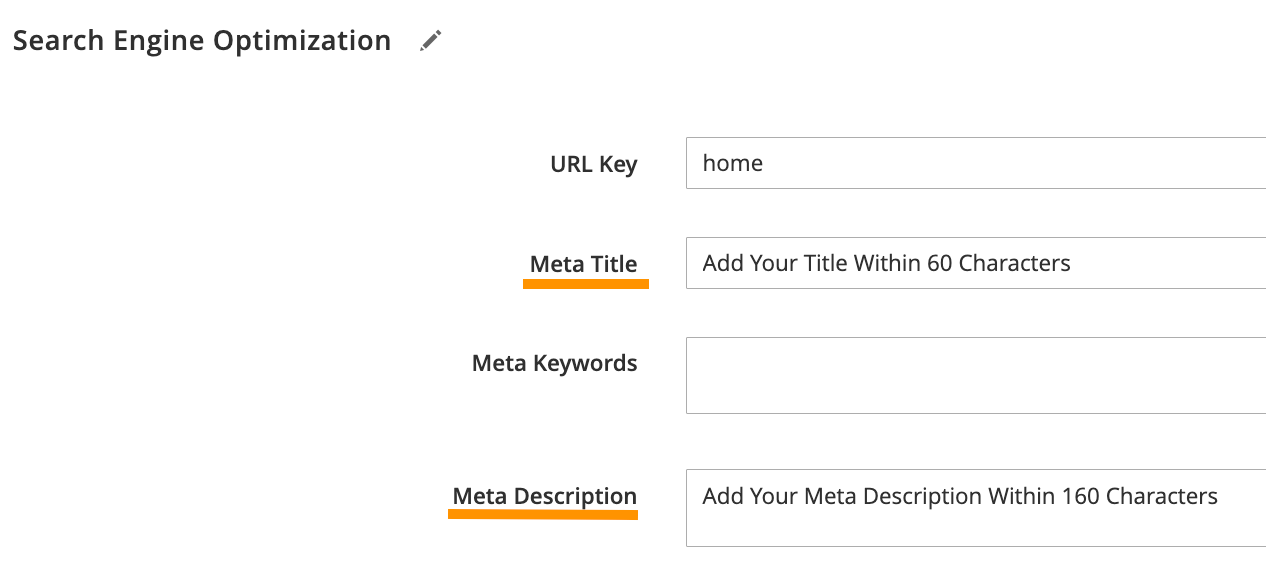Click the pencil edit icon beside the heading
The height and width of the screenshot is (568, 1266).
[431, 41]
